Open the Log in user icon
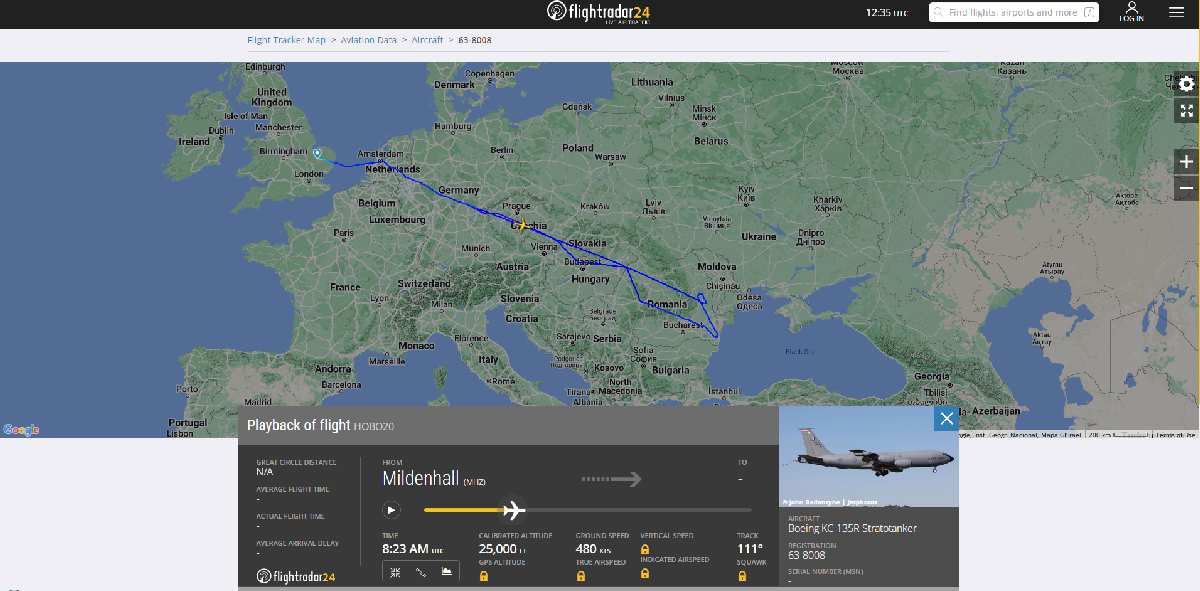The height and width of the screenshot is (591, 1200). 1131,11
